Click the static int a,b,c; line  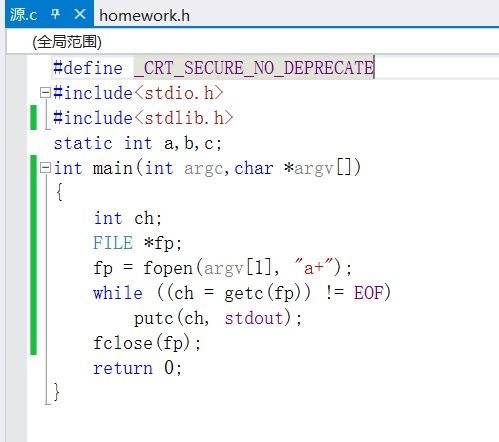(138, 143)
